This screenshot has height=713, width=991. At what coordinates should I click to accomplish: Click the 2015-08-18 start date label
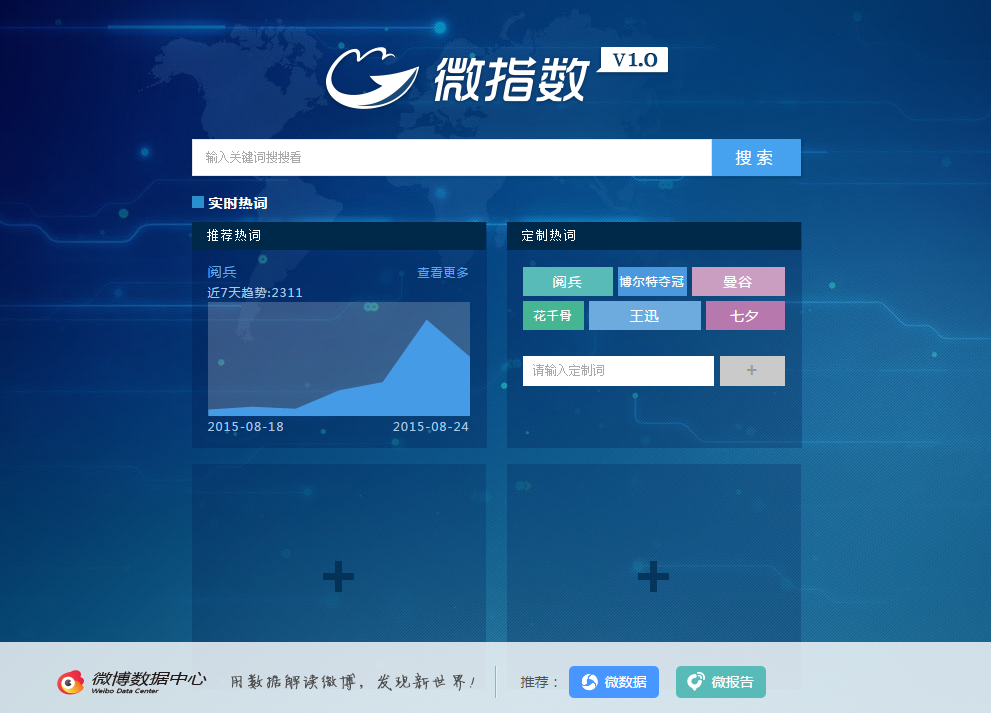245,427
